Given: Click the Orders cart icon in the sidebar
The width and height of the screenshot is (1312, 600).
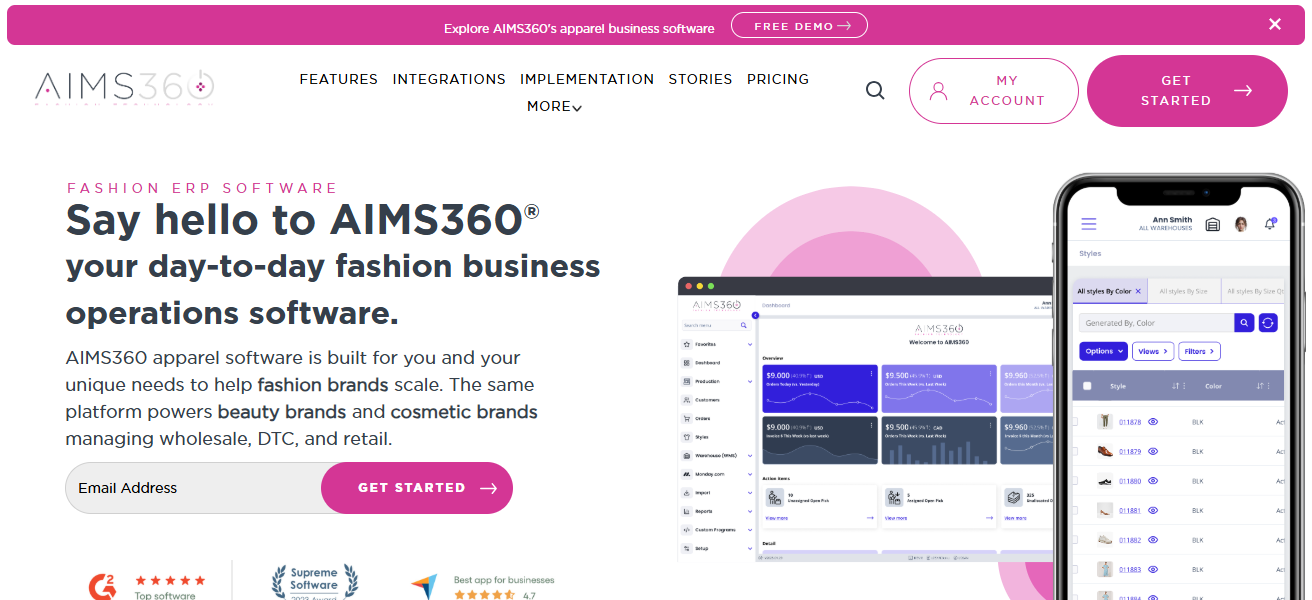Looking at the screenshot, I should coord(687,419).
